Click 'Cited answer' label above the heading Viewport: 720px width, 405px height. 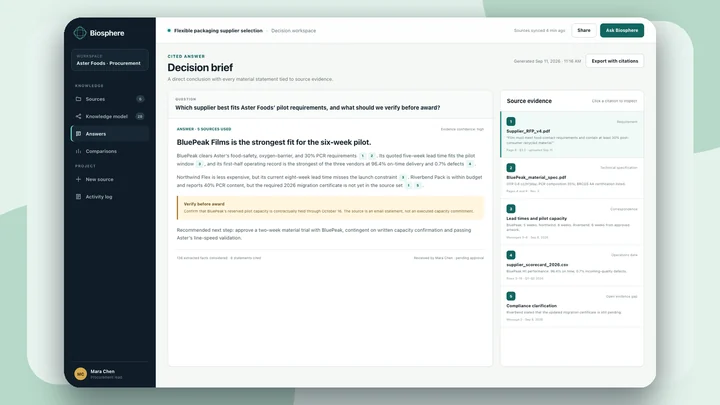point(186,56)
